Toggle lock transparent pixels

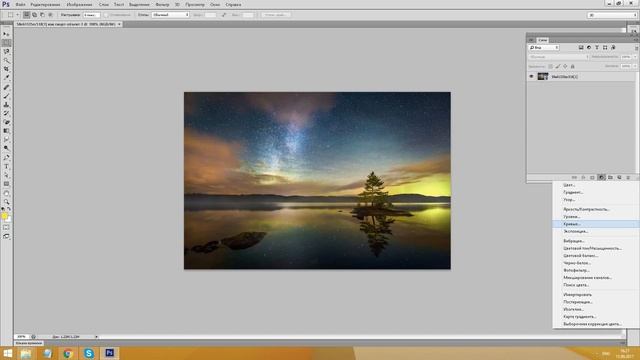551,66
